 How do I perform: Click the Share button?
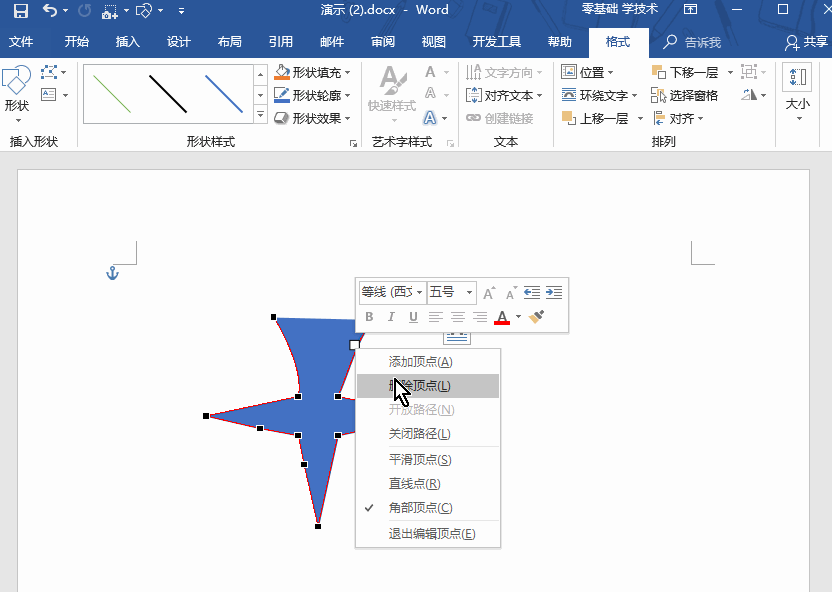(807, 42)
